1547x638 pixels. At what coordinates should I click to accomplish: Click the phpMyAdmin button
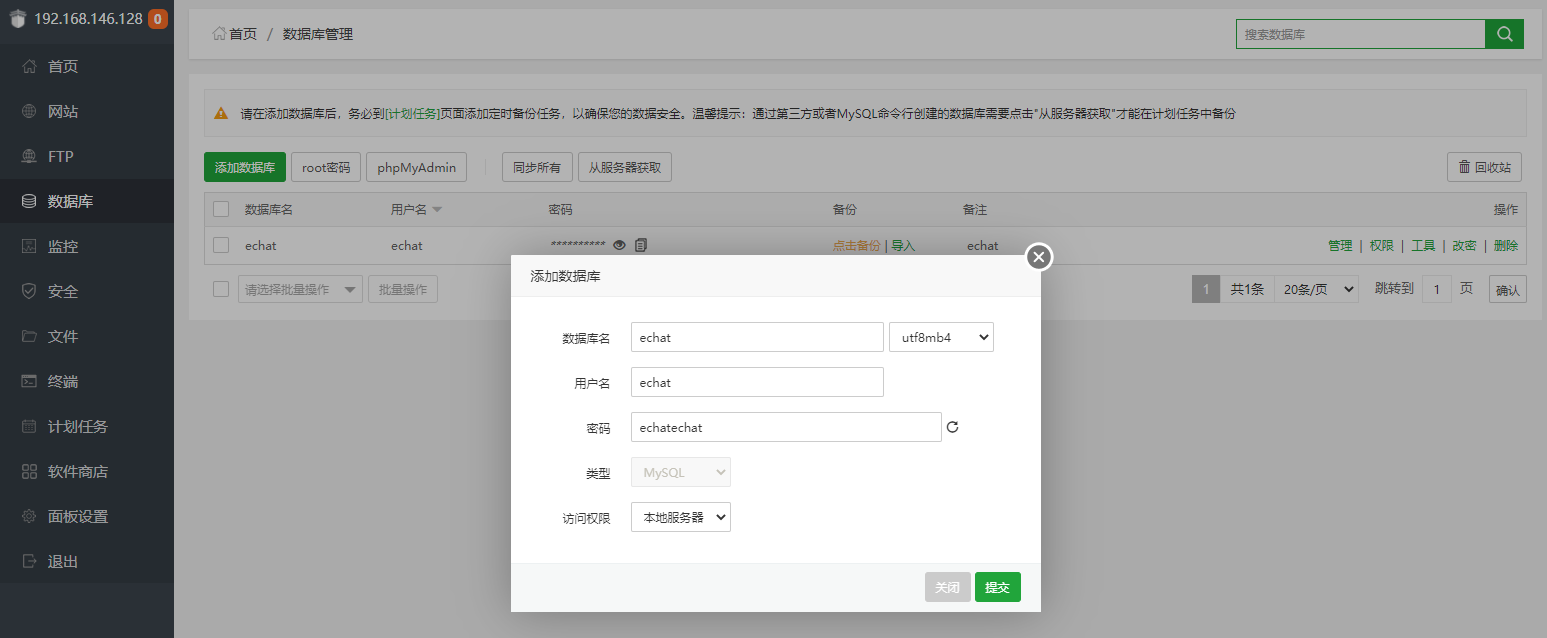(x=417, y=167)
